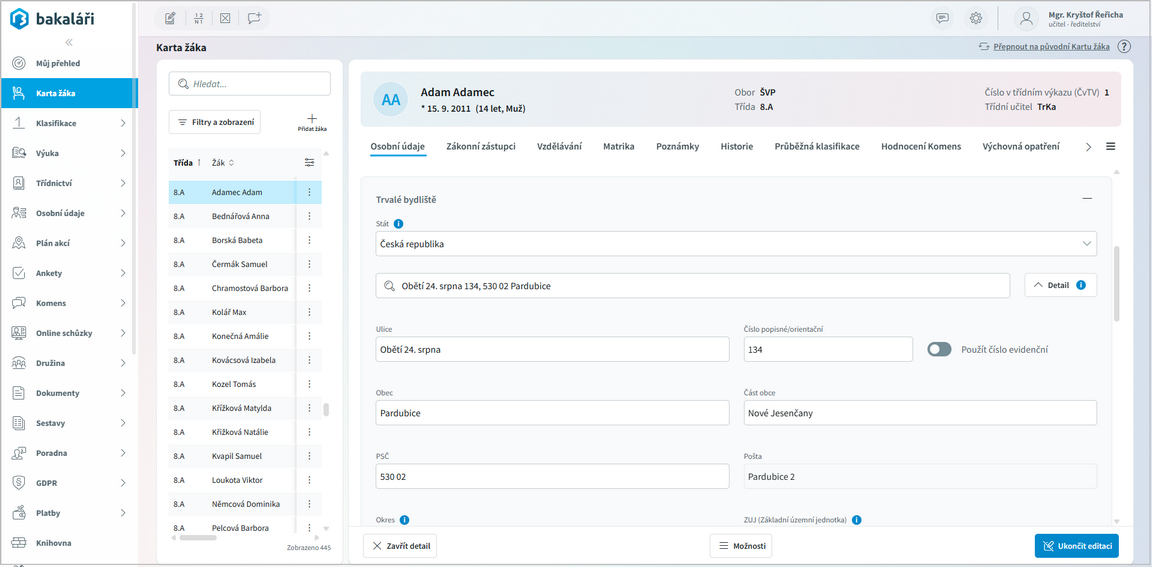
Task: Open column settings icon in student list
Action: [x=309, y=163]
